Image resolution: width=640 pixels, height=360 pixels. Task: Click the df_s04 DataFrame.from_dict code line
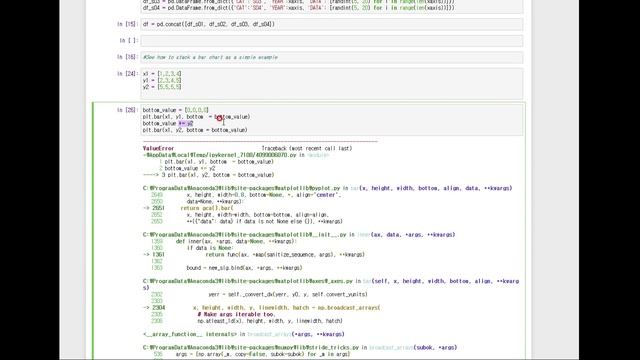pos(298,8)
